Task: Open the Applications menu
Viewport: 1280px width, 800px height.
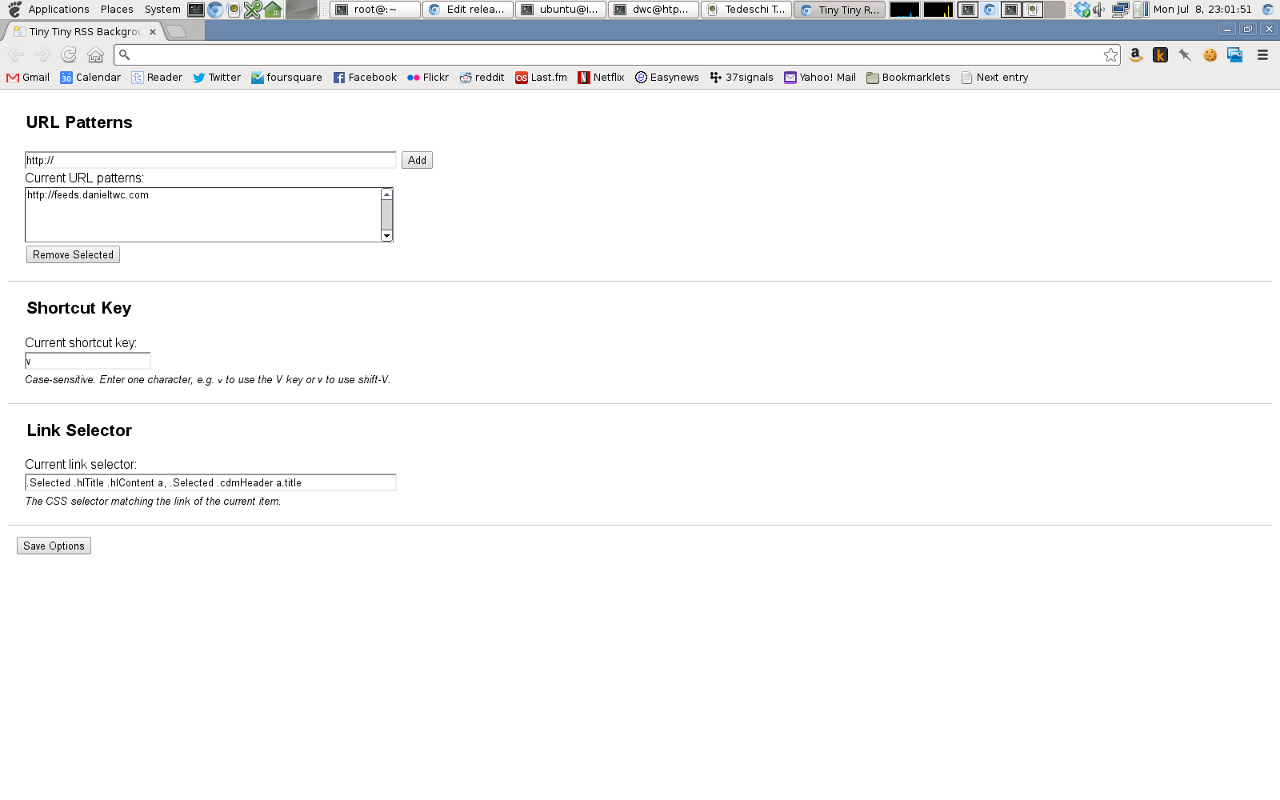Action: (x=59, y=9)
